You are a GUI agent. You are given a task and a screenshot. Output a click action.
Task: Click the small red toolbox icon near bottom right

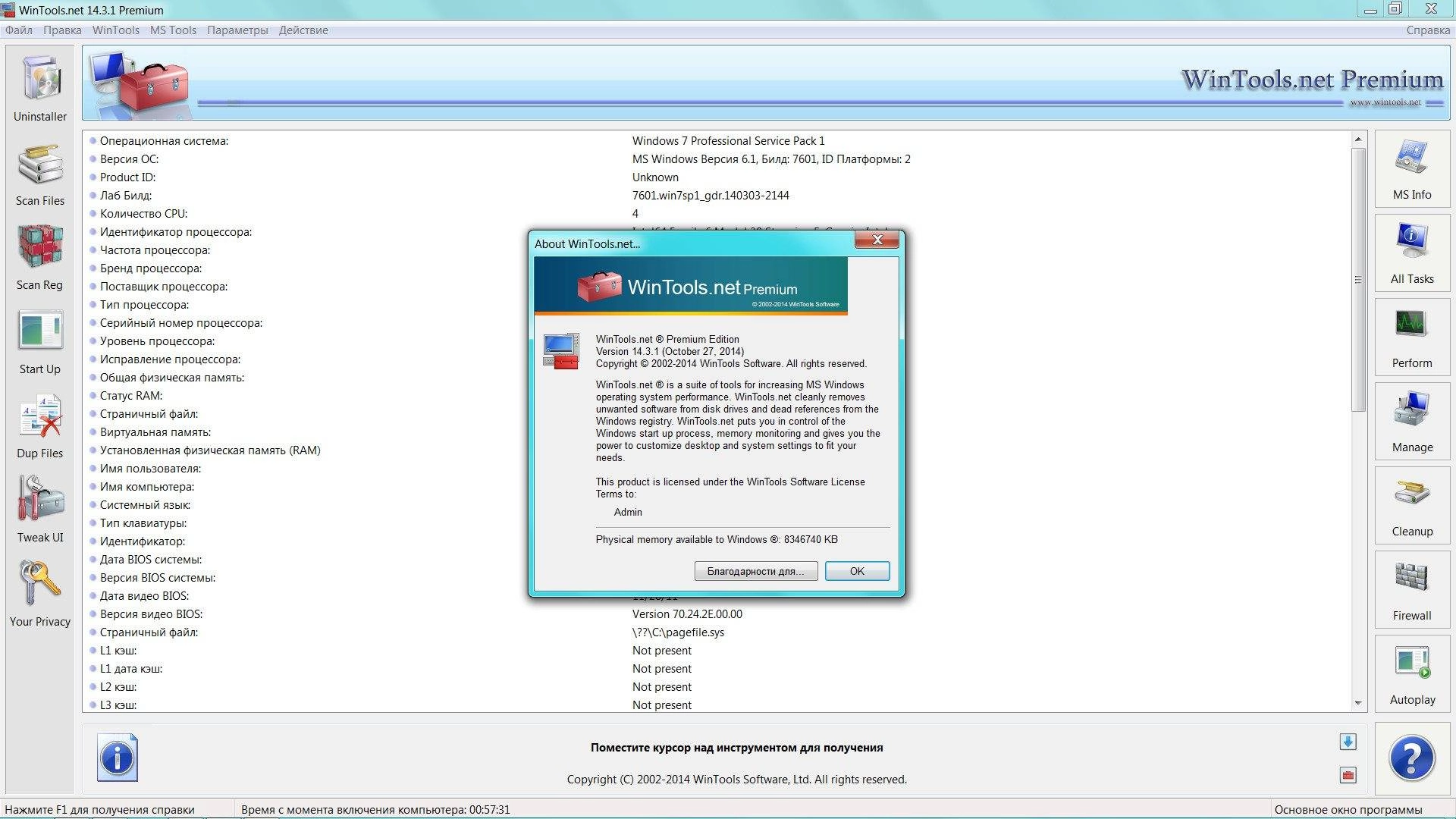(x=1348, y=775)
